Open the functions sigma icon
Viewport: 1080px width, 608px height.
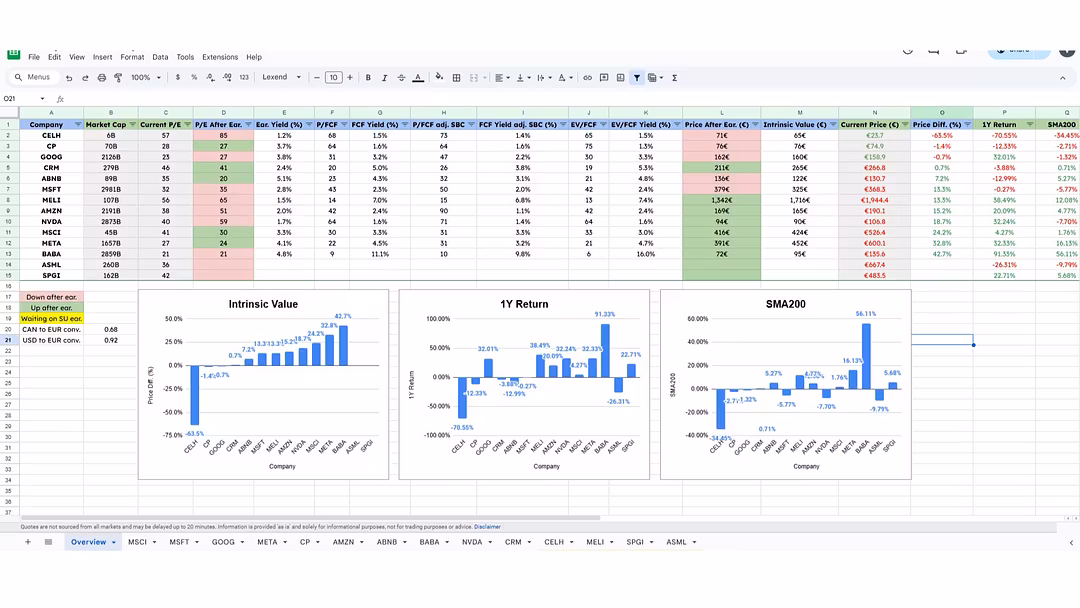(675, 77)
